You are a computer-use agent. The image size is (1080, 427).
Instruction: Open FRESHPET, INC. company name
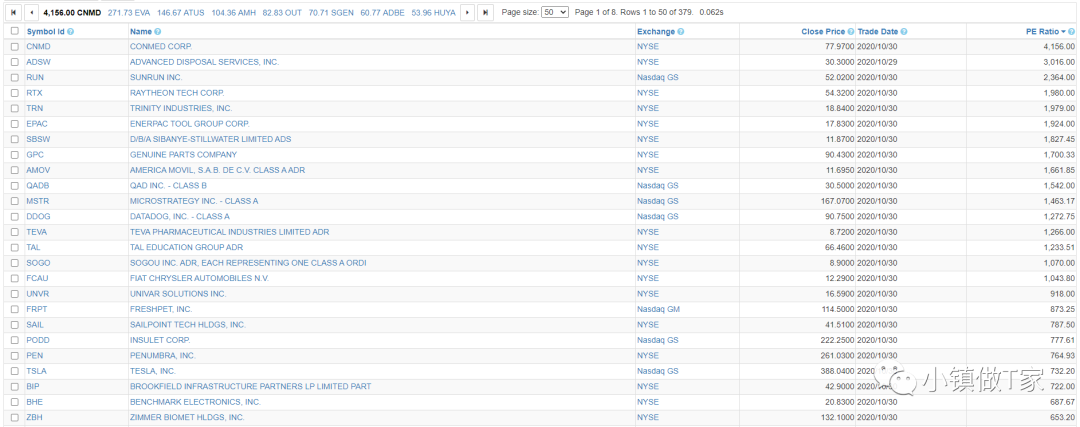click(161, 309)
